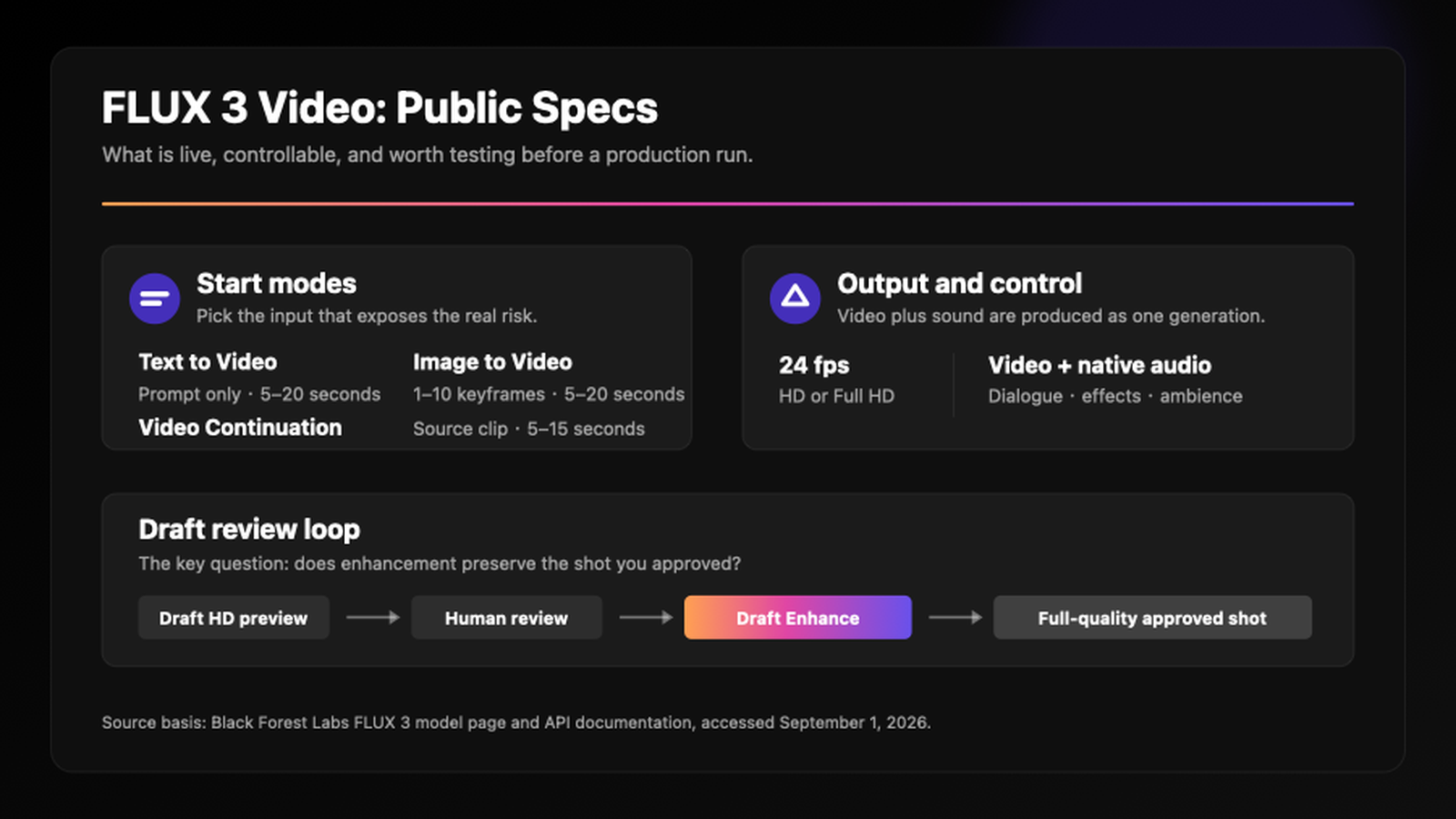The width and height of the screenshot is (1456, 819).
Task: Click the arrow after Human review
Action: [646, 618]
